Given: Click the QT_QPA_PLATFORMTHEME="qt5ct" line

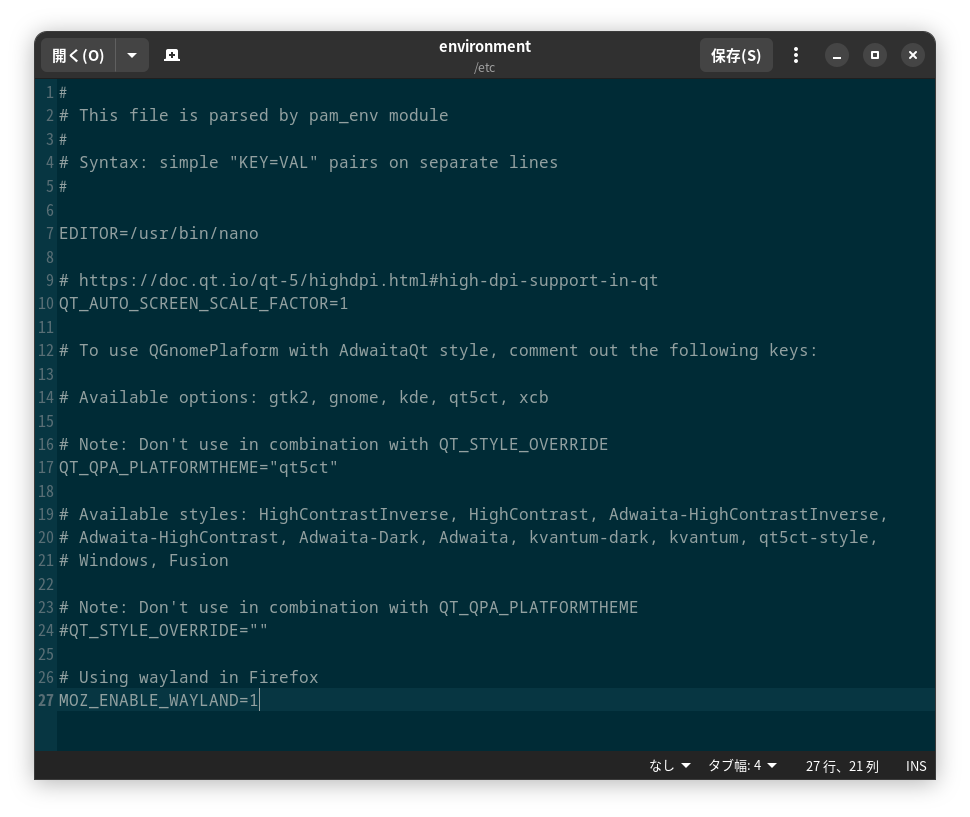Looking at the screenshot, I should click(x=199, y=468).
